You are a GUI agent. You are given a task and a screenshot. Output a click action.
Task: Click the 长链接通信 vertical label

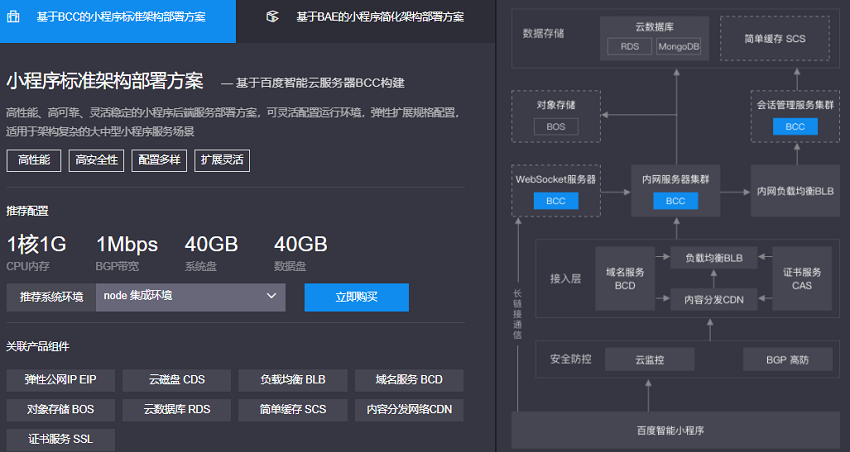pos(518,314)
